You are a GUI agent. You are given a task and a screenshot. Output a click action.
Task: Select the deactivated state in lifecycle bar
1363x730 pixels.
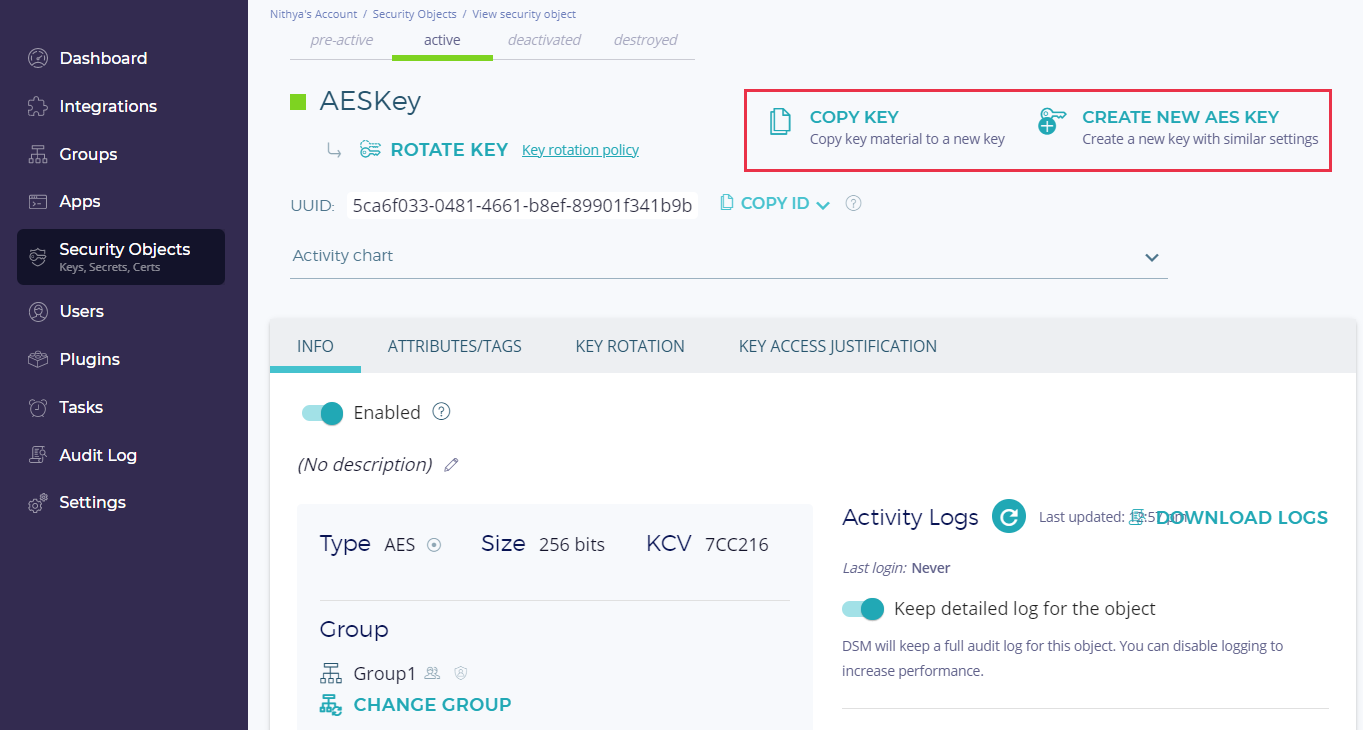544,40
